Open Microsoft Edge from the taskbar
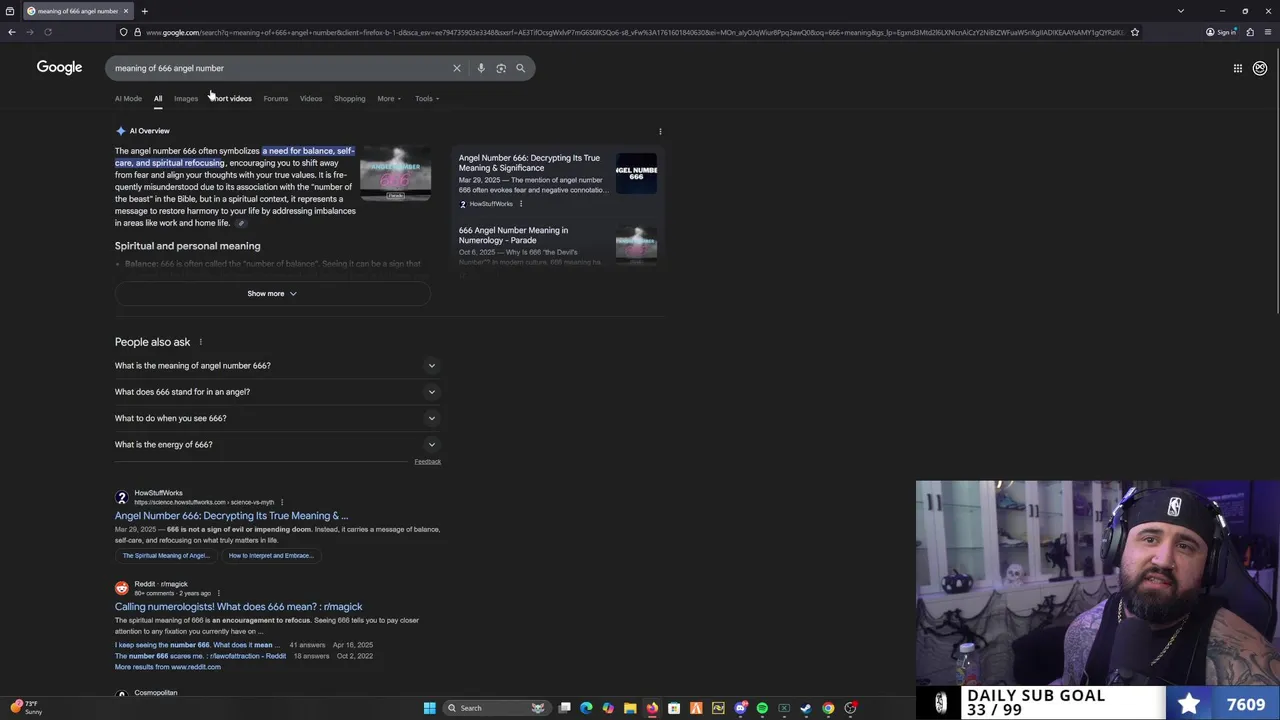 (586, 708)
